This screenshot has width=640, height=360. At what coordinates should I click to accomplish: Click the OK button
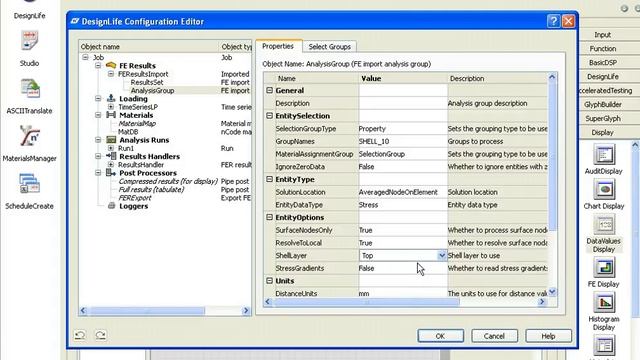coord(440,336)
